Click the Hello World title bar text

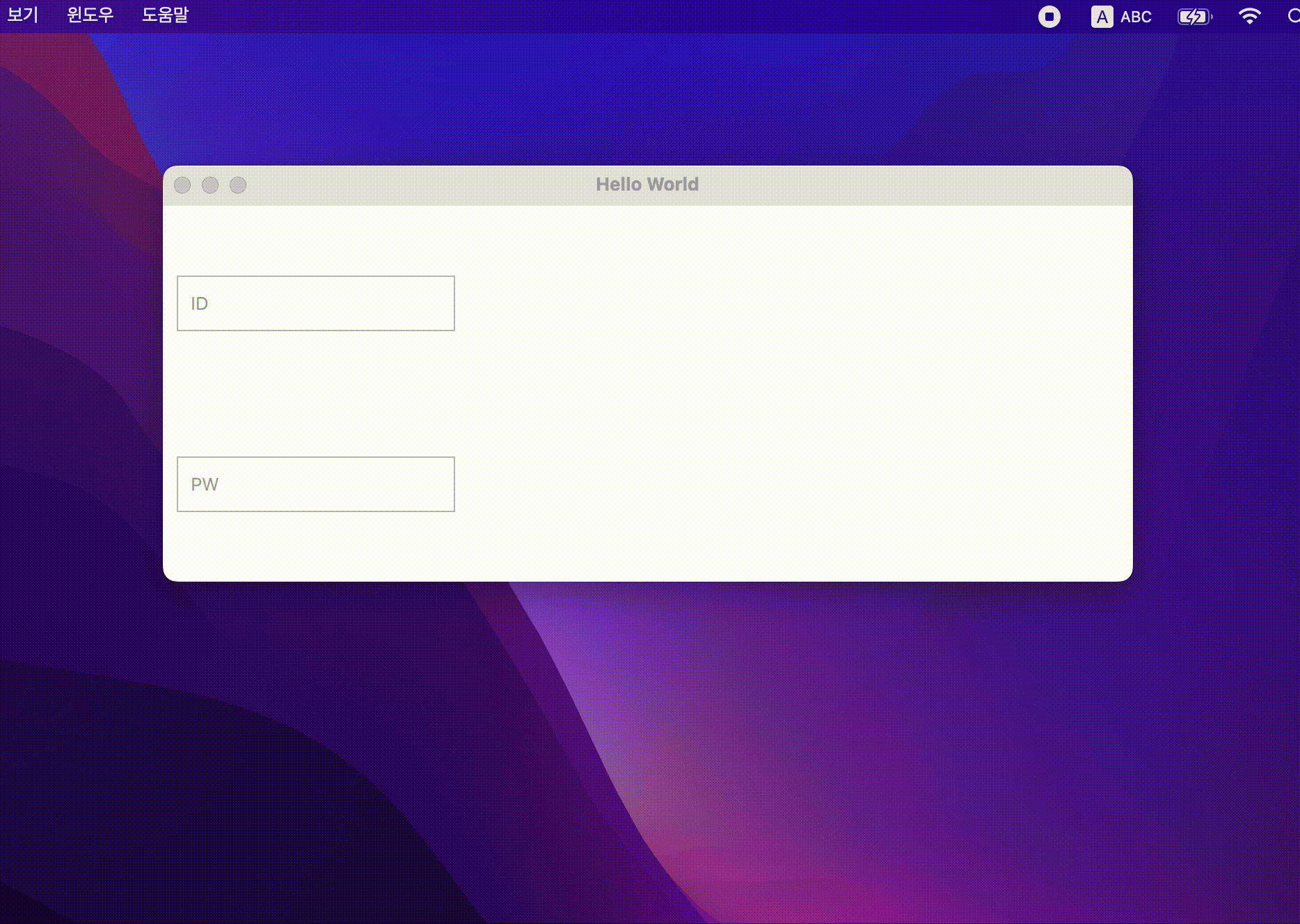(647, 184)
